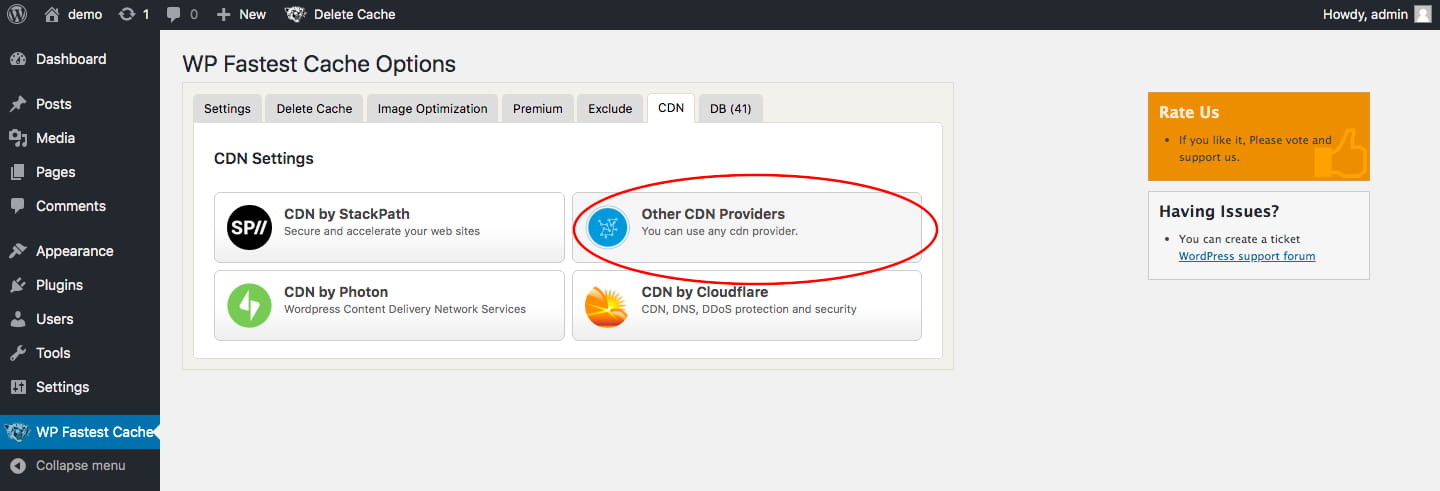Click New text in the admin bar
Image resolution: width=1440 pixels, height=491 pixels.
252,14
